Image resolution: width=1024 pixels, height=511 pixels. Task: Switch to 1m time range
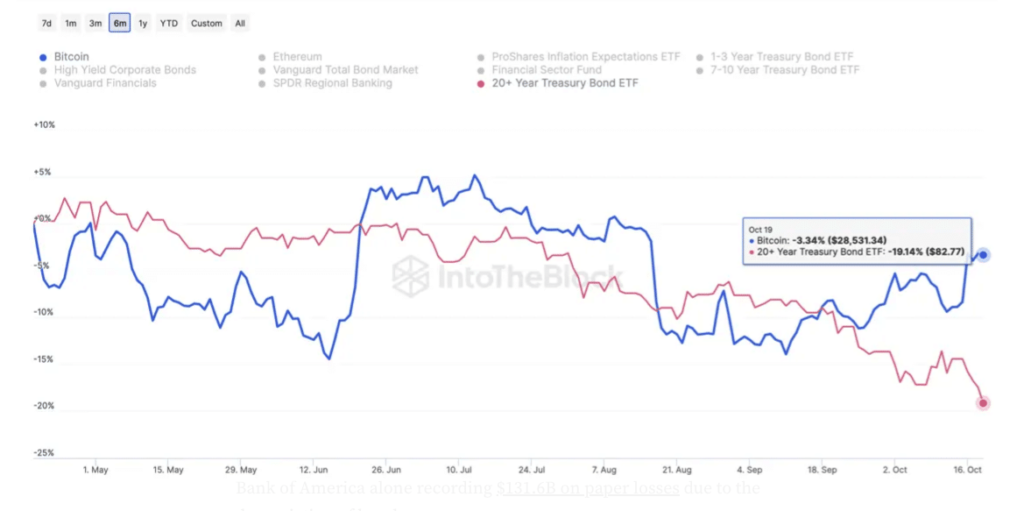pyautogui.click(x=71, y=23)
